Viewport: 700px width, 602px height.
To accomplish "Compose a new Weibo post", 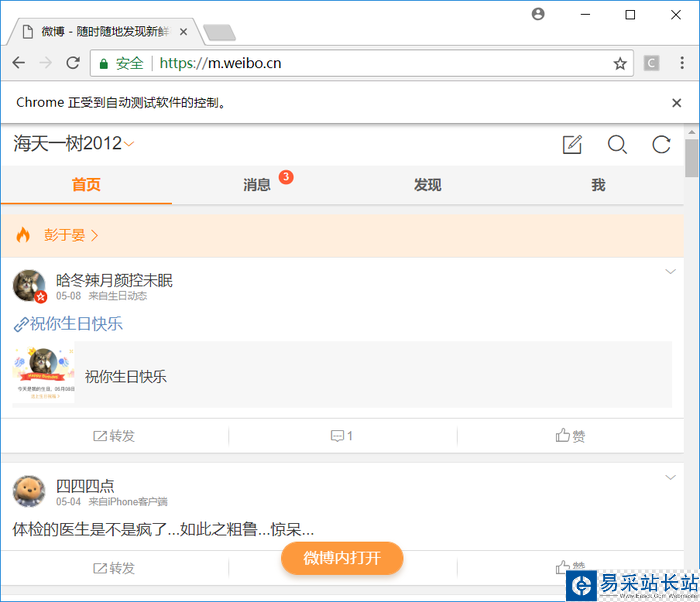I will [x=572, y=144].
